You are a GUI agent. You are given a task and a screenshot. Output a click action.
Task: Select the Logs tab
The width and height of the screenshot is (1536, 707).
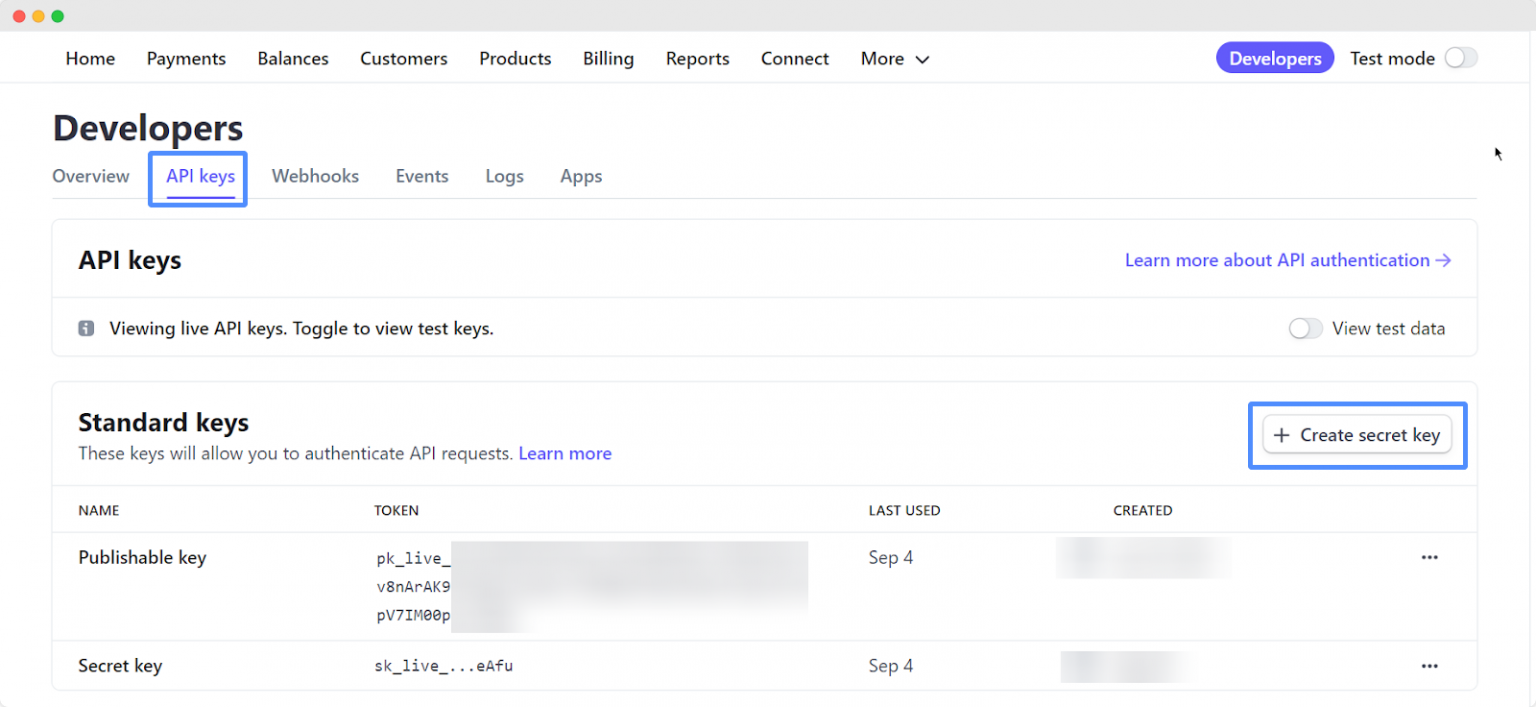pyautogui.click(x=504, y=176)
